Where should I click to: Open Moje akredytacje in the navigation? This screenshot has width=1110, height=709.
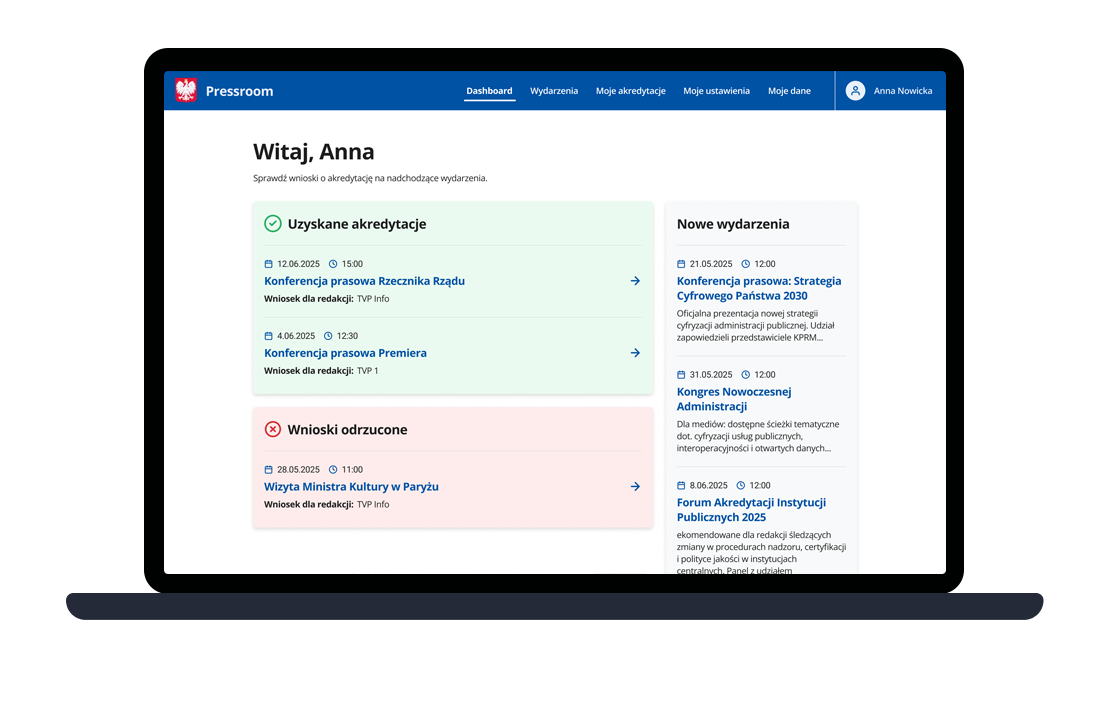(630, 91)
